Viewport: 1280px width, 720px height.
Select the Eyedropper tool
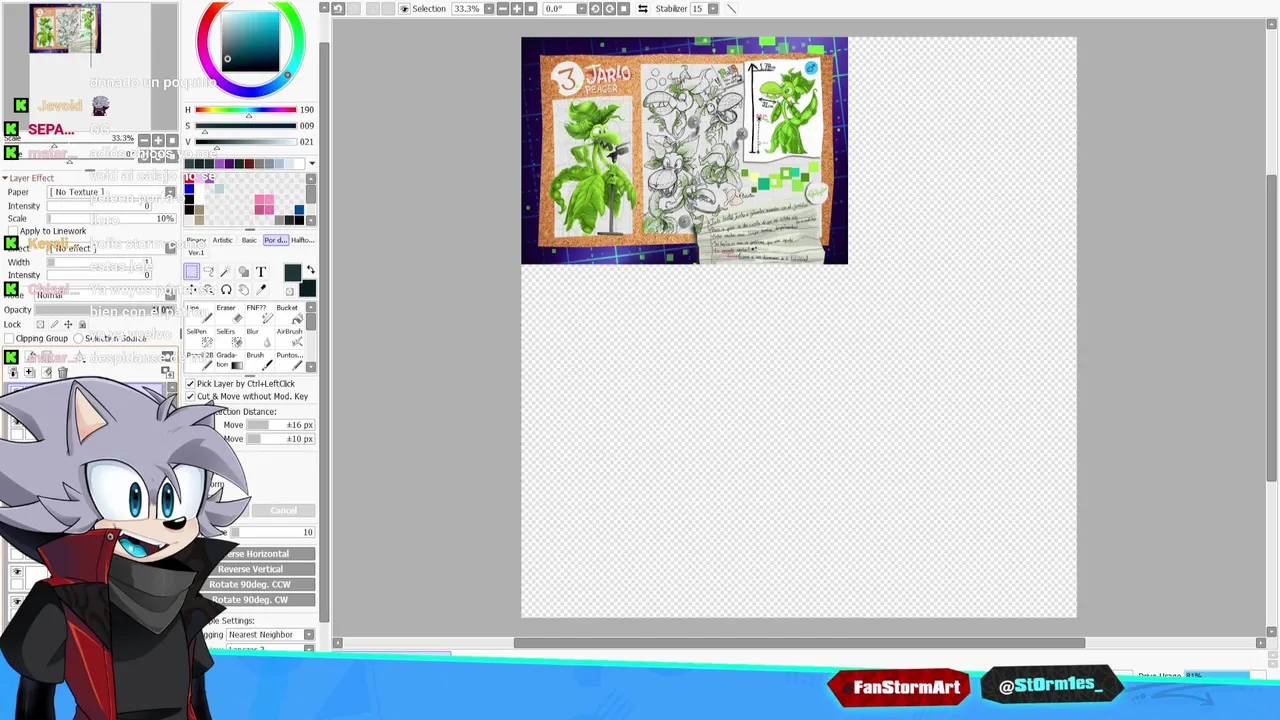click(261, 289)
